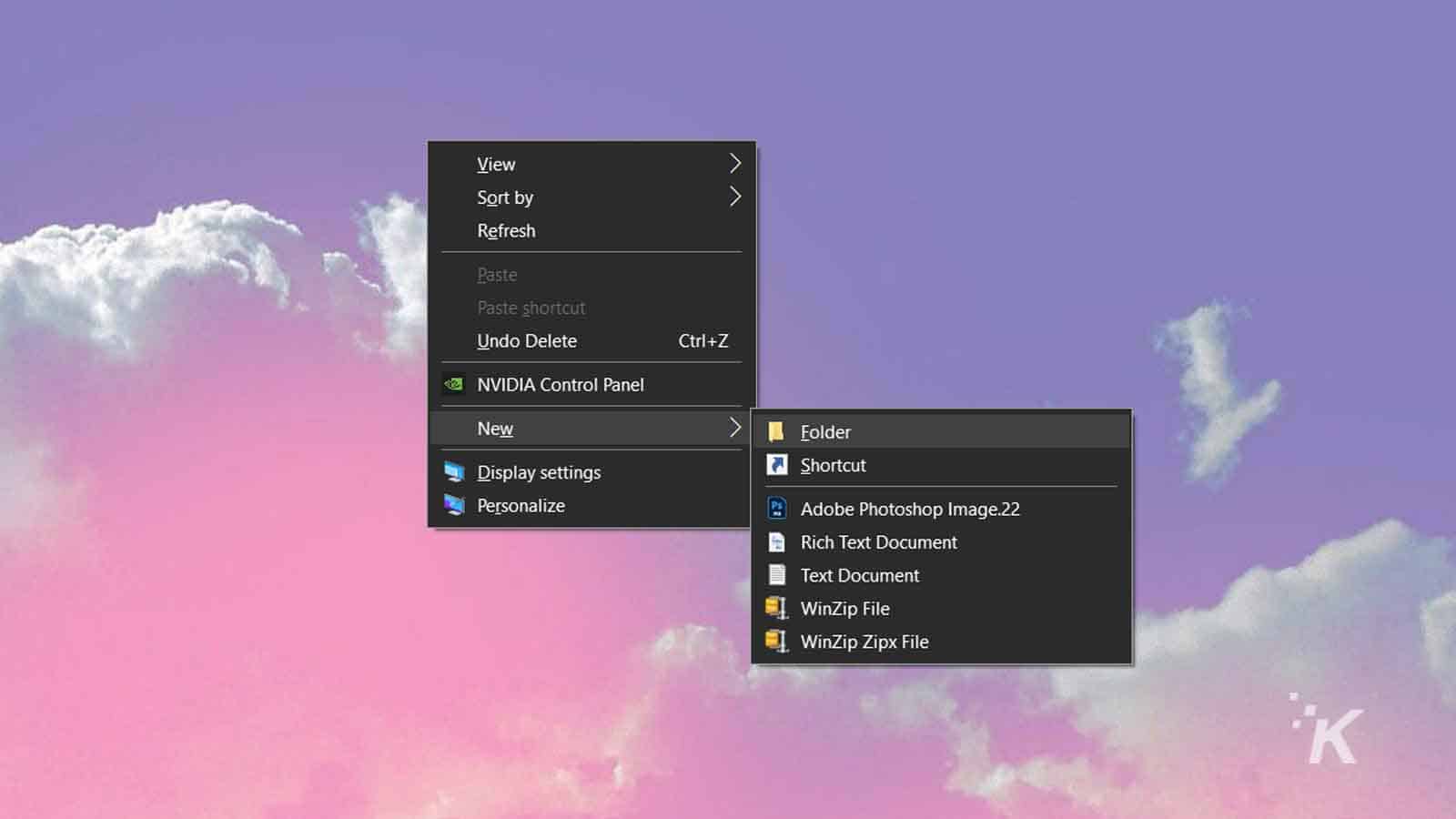Click the WinZip Zipx File icon
This screenshot has height=819, width=1456.
pos(776,642)
